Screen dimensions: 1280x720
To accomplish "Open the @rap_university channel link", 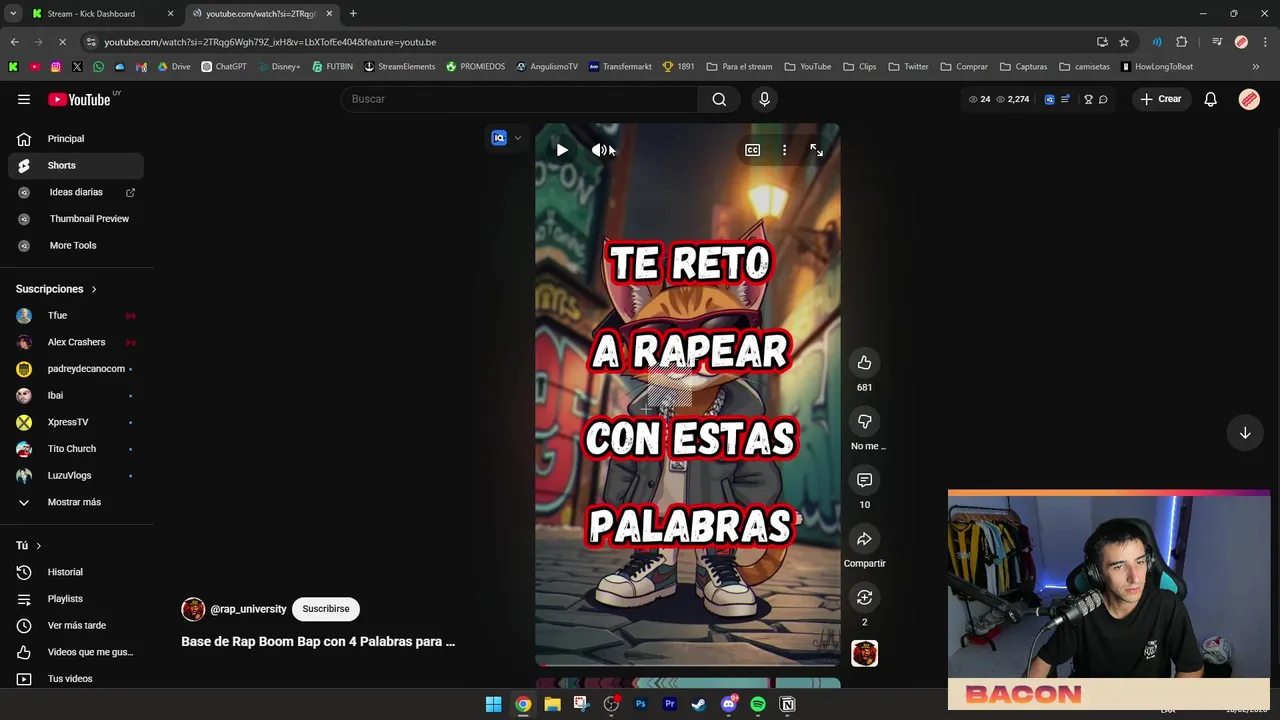I will tap(248, 609).
